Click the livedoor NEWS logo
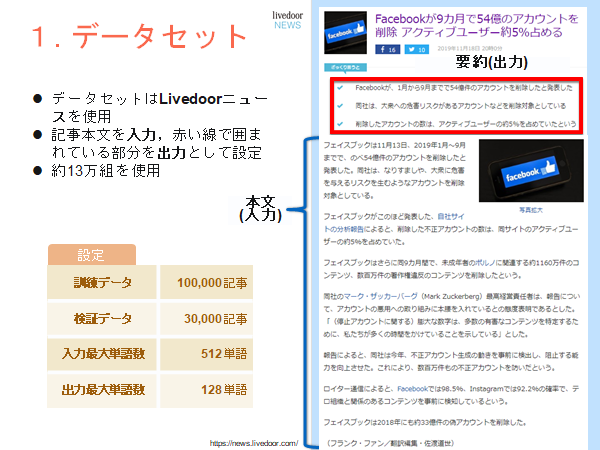600x450 pixels. (x=287, y=20)
